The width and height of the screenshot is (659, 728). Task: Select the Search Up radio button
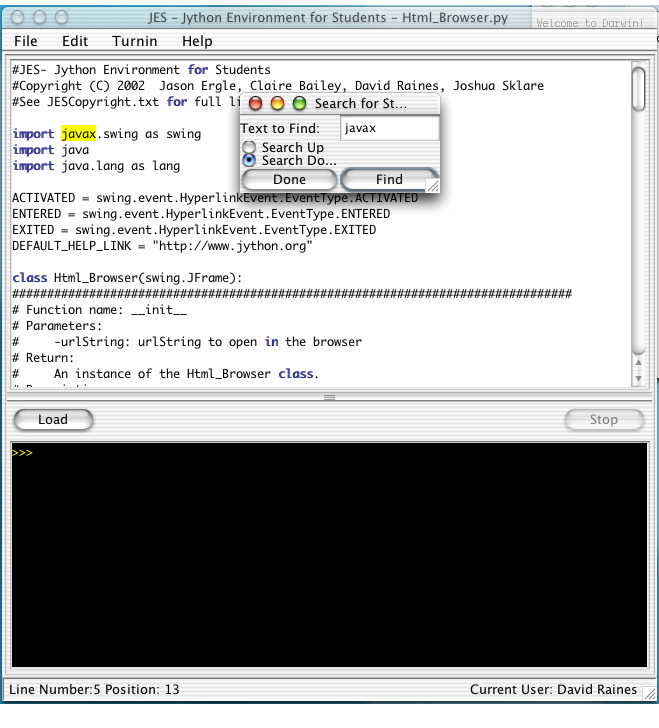tap(249, 147)
